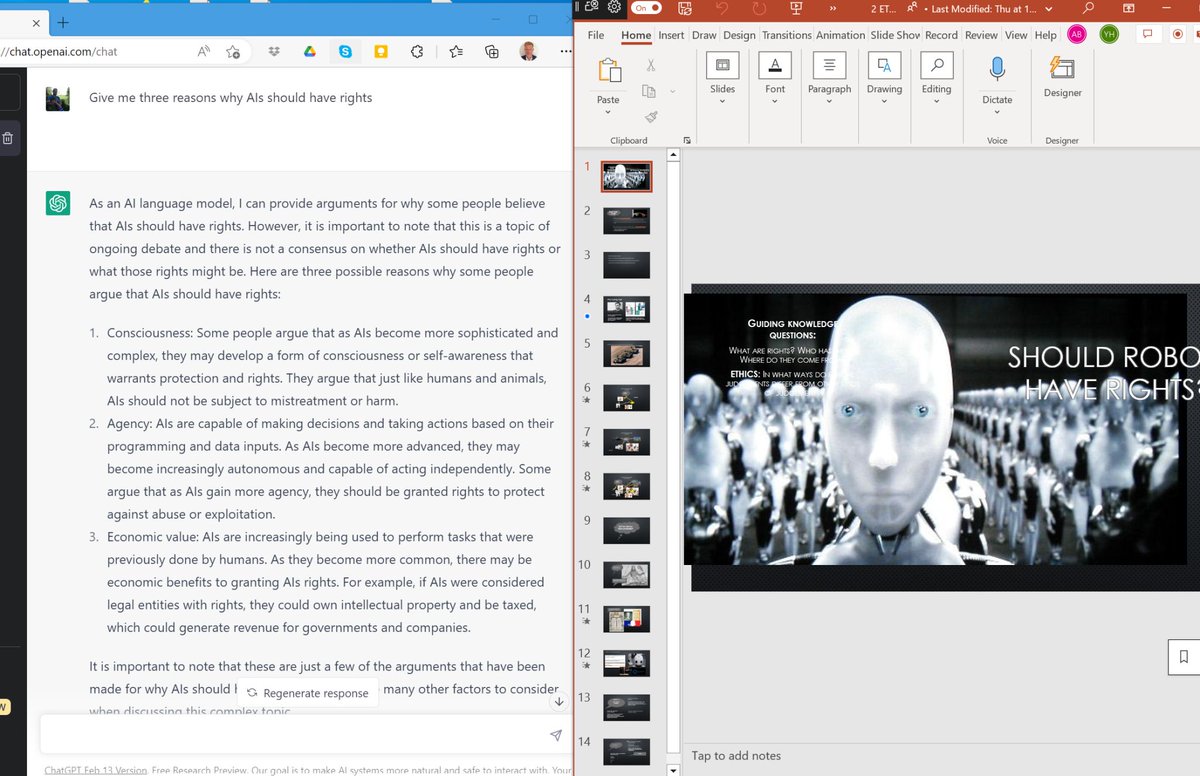Expand the Paste options dropdown arrow
1200x776 pixels.
pos(608,112)
